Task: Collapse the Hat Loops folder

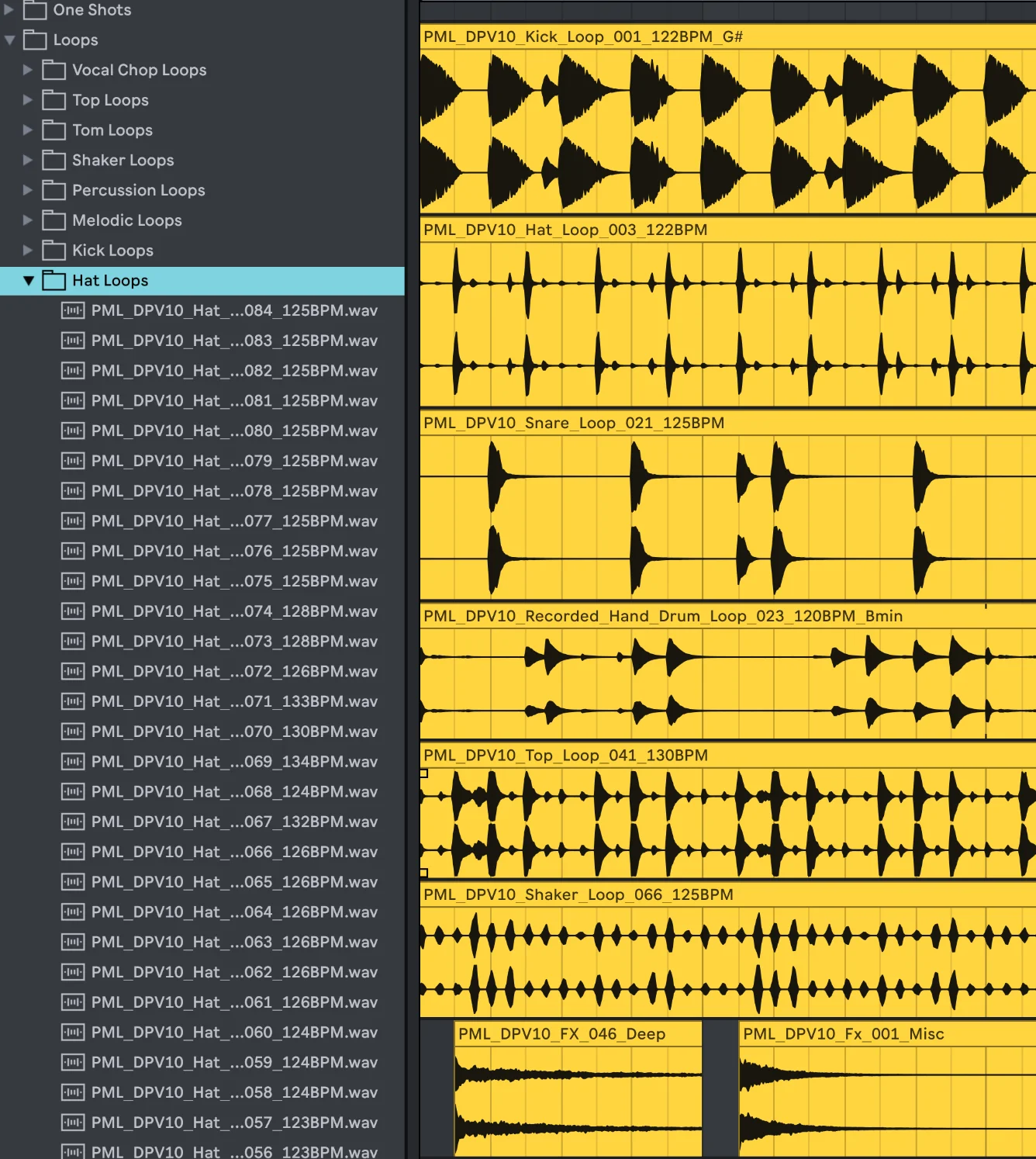Action: click(29, 281)
